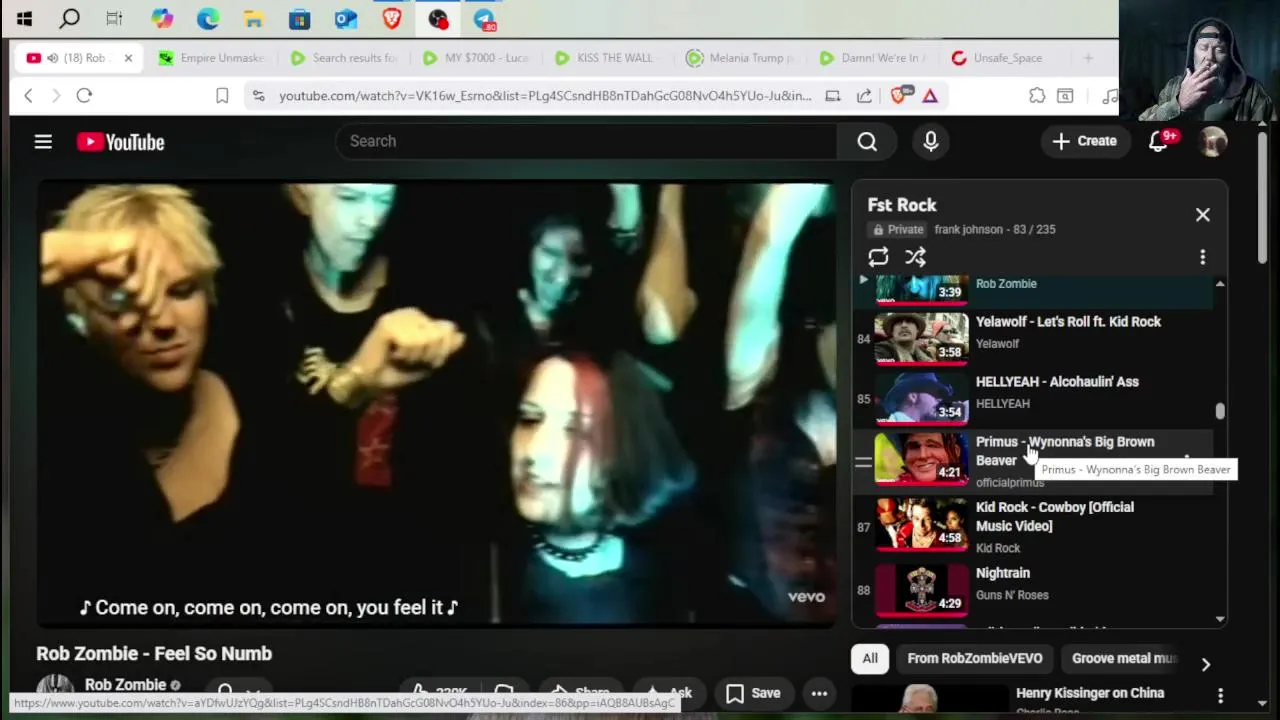Reload the current page
The image size is (1280, 720).
84,95
